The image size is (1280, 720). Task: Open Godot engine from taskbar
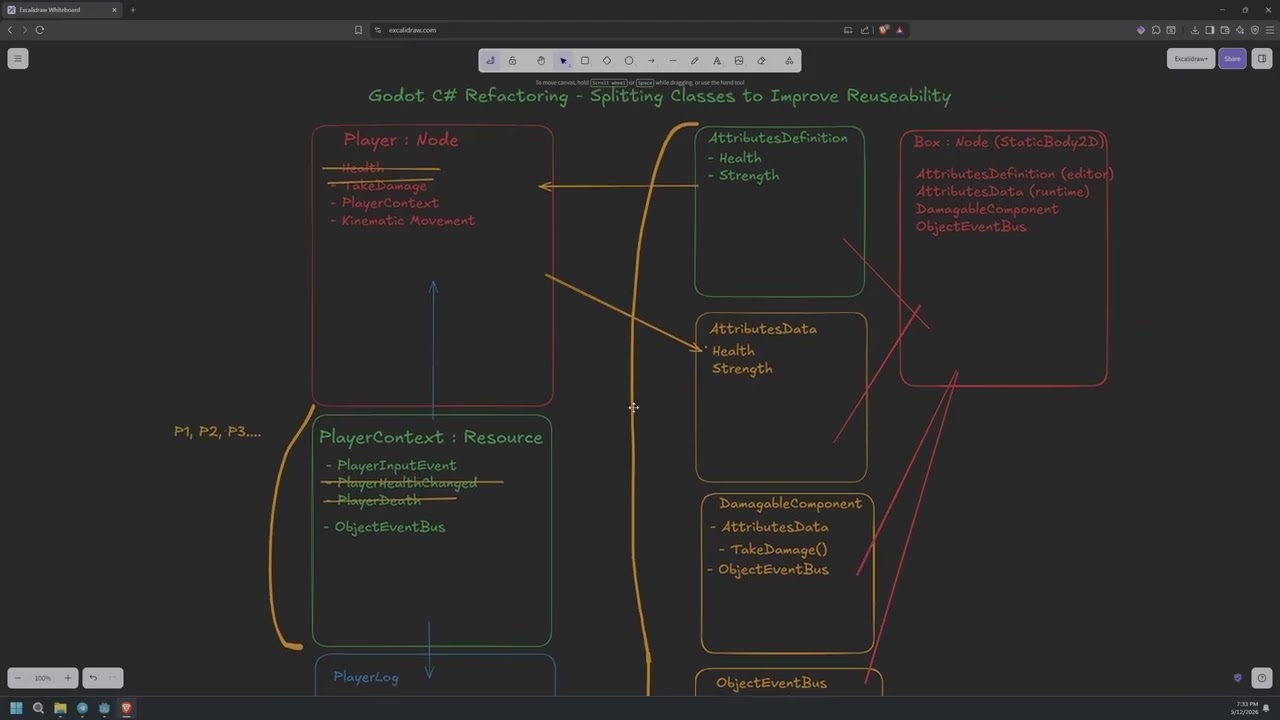click(104, 708)
